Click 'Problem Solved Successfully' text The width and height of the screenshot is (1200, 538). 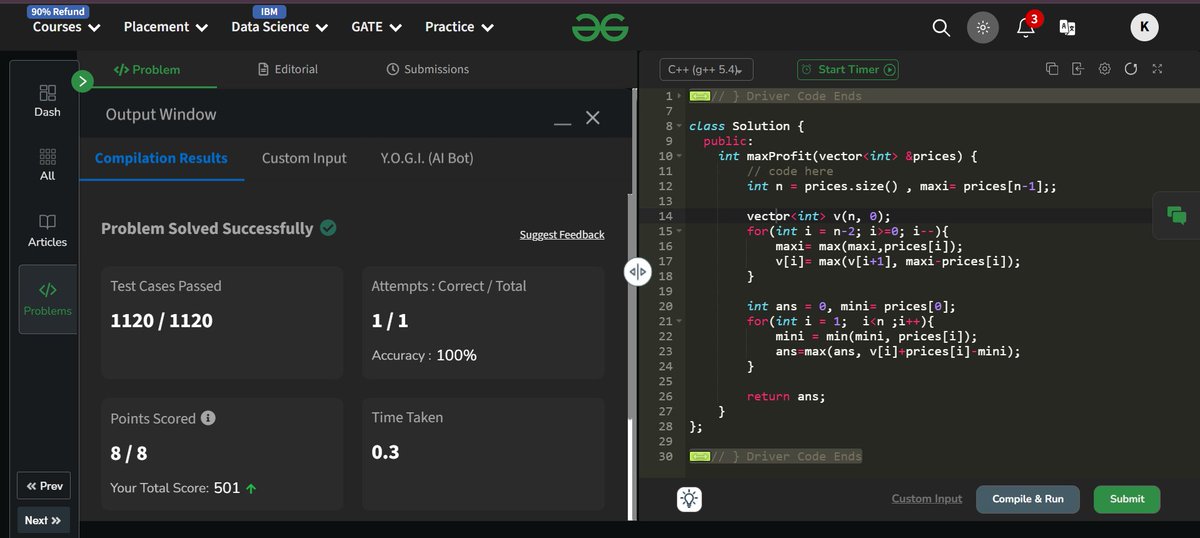(x=207, y=228)
